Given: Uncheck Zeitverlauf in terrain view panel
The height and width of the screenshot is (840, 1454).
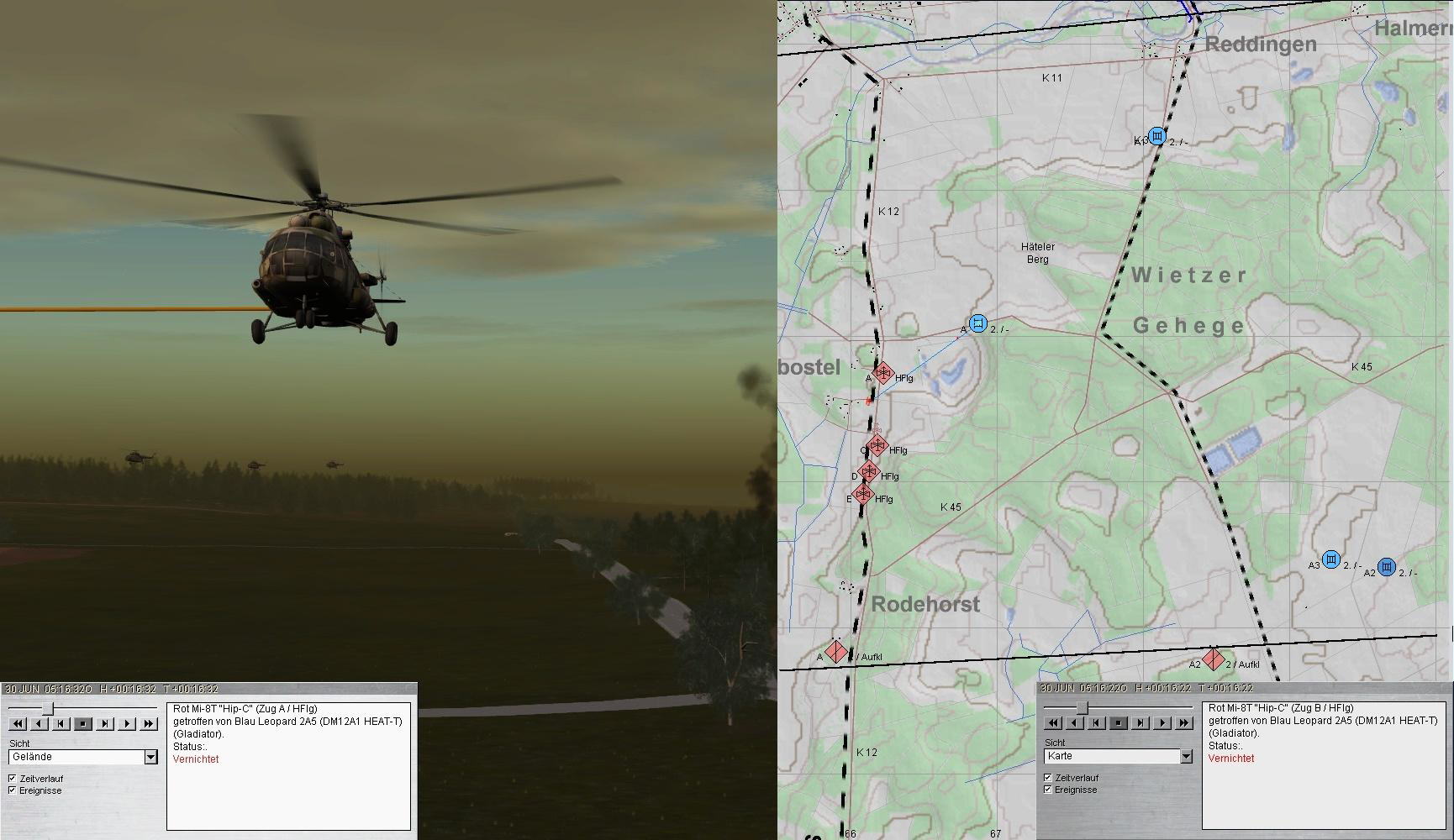Looking at the screenshot, I should pos(13,779).
